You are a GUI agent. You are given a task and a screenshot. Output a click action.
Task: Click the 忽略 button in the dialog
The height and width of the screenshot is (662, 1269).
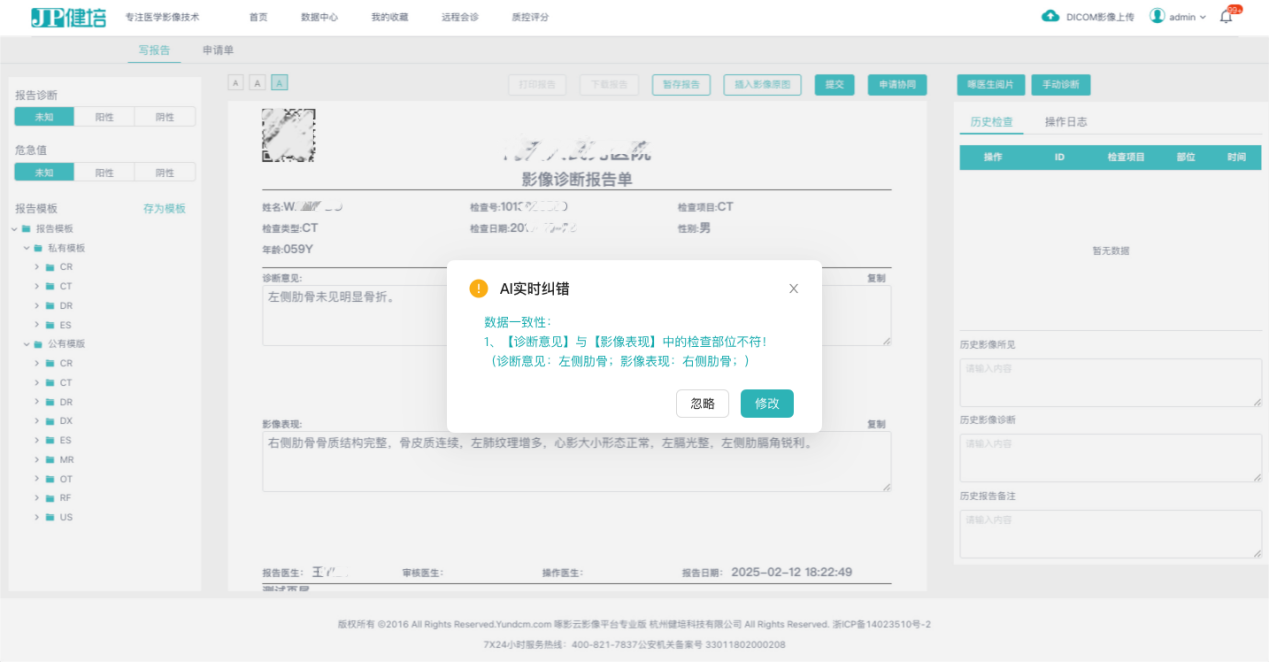click(703, 403)
